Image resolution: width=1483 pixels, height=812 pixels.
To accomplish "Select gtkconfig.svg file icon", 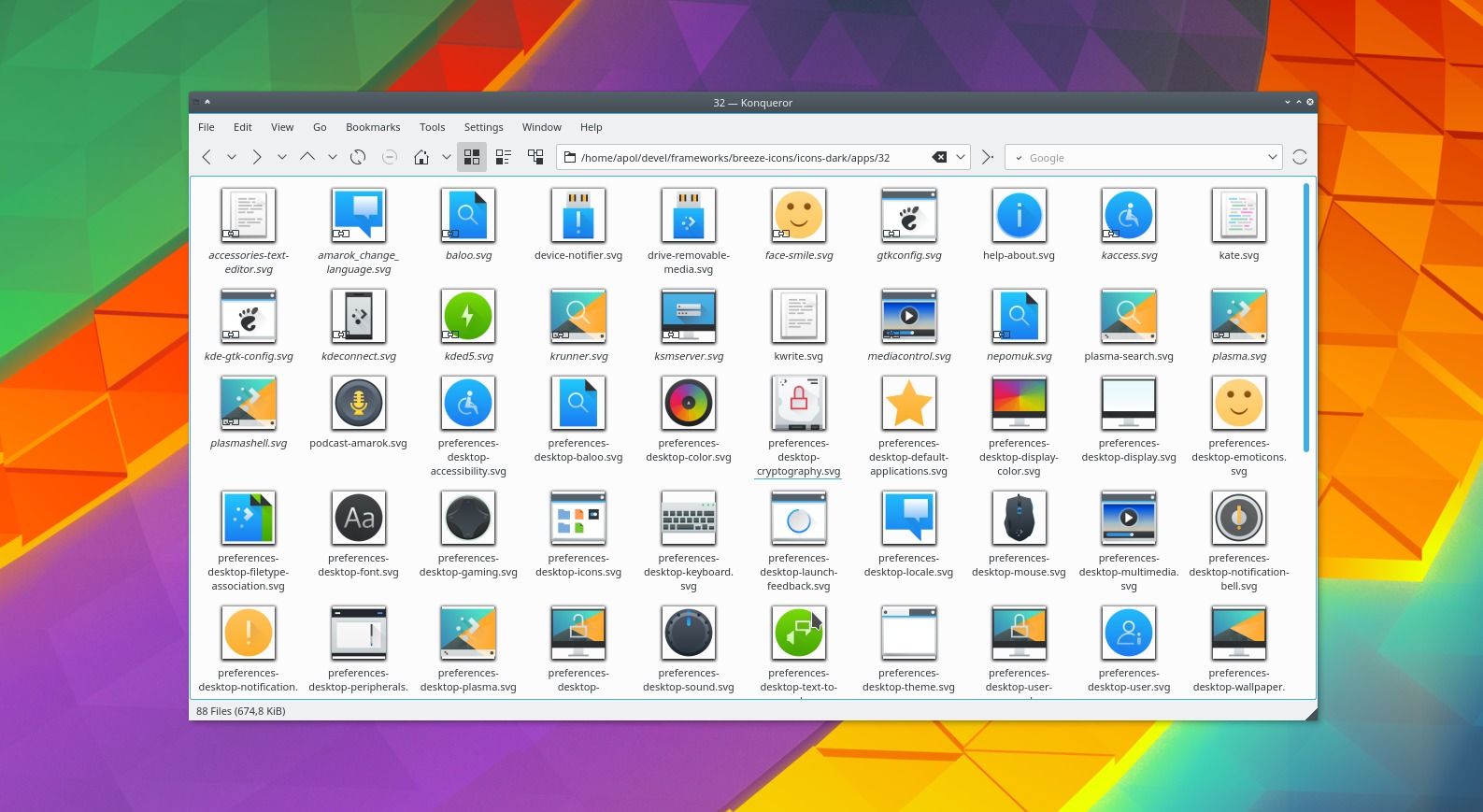I will click(x=909, y=214).
